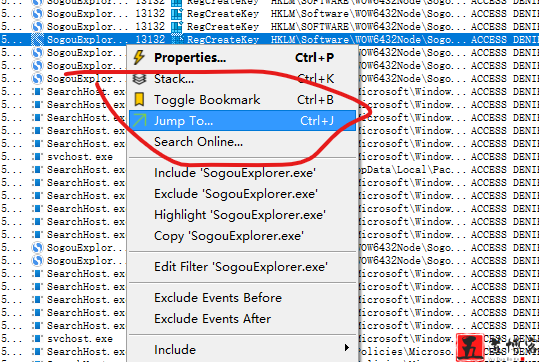539x362 pixels.
Task: Click the layered Stack icon
Action: [139, 79]
